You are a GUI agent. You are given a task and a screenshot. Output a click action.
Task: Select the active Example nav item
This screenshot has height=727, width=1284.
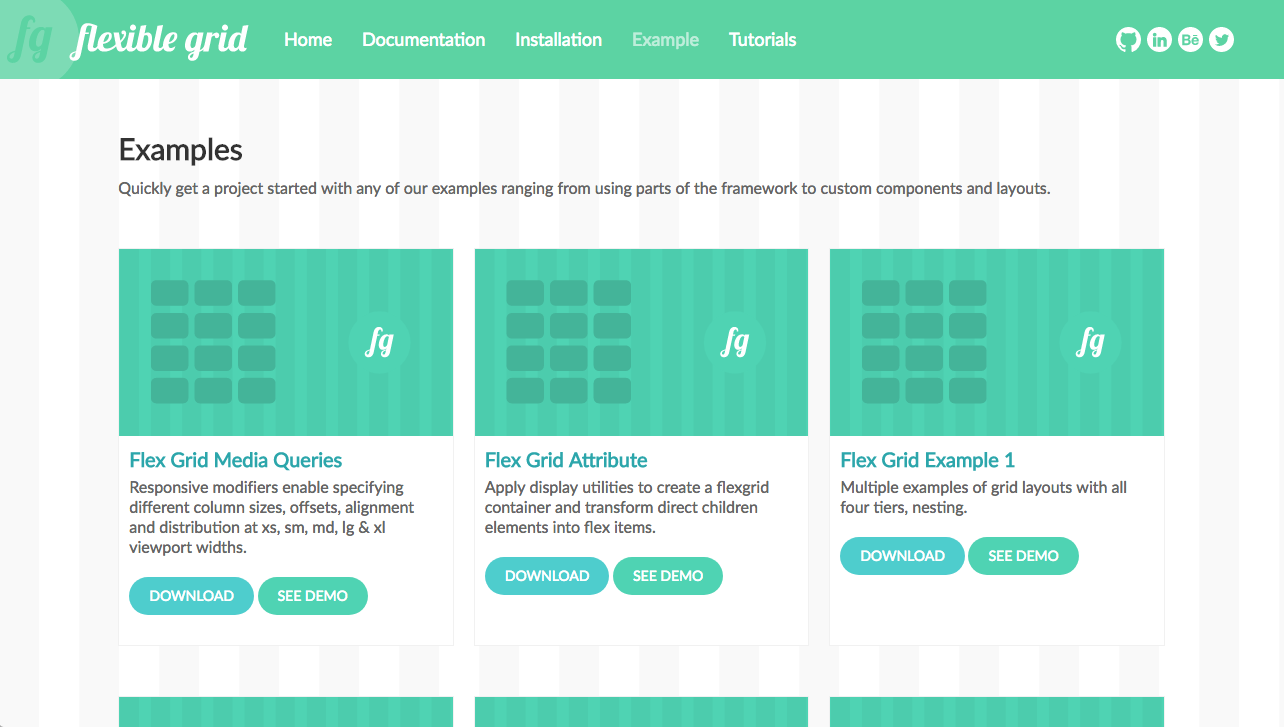[665, 39]
